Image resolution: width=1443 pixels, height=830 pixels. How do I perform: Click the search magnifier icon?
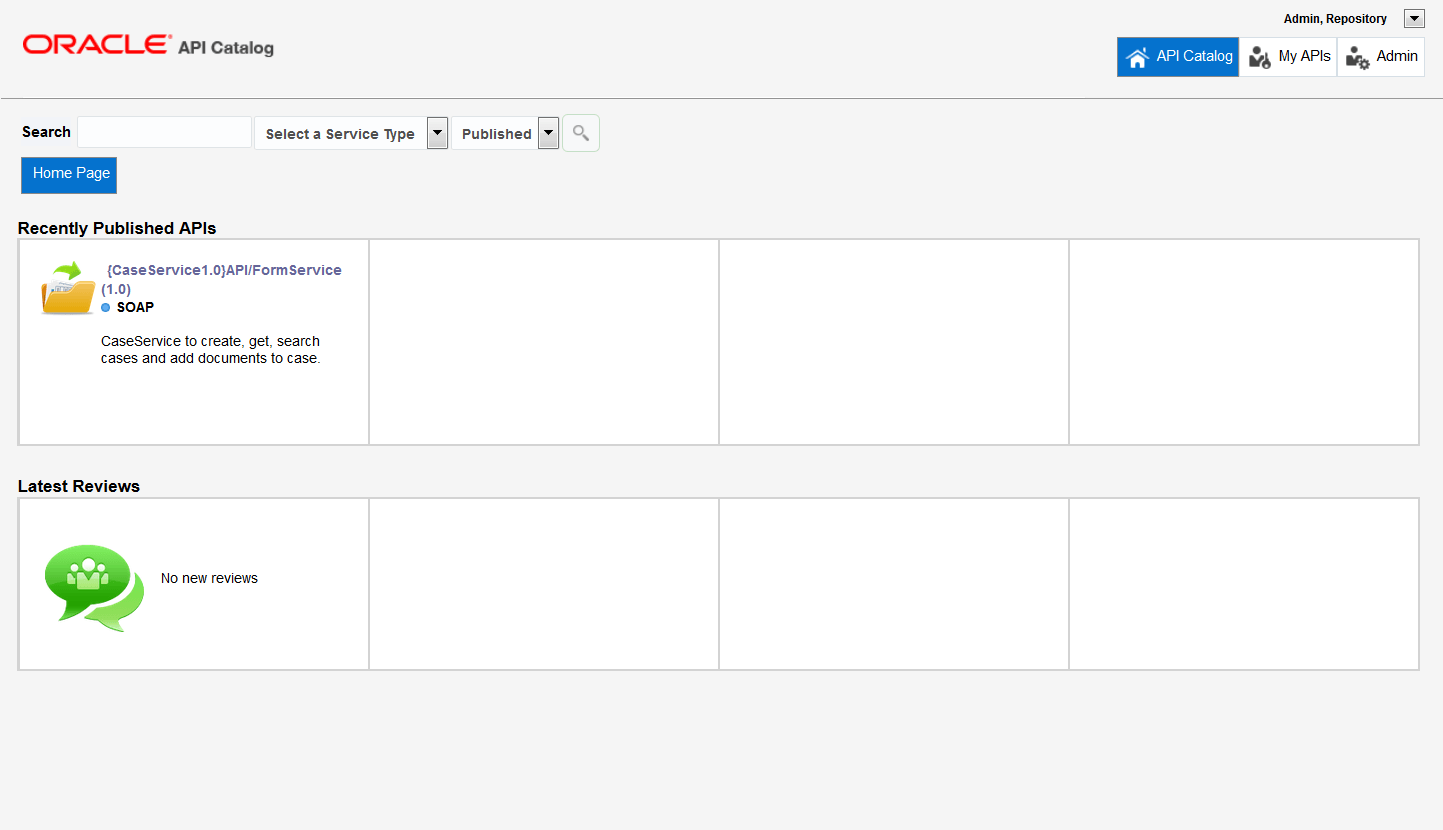[x=580, y=132]
